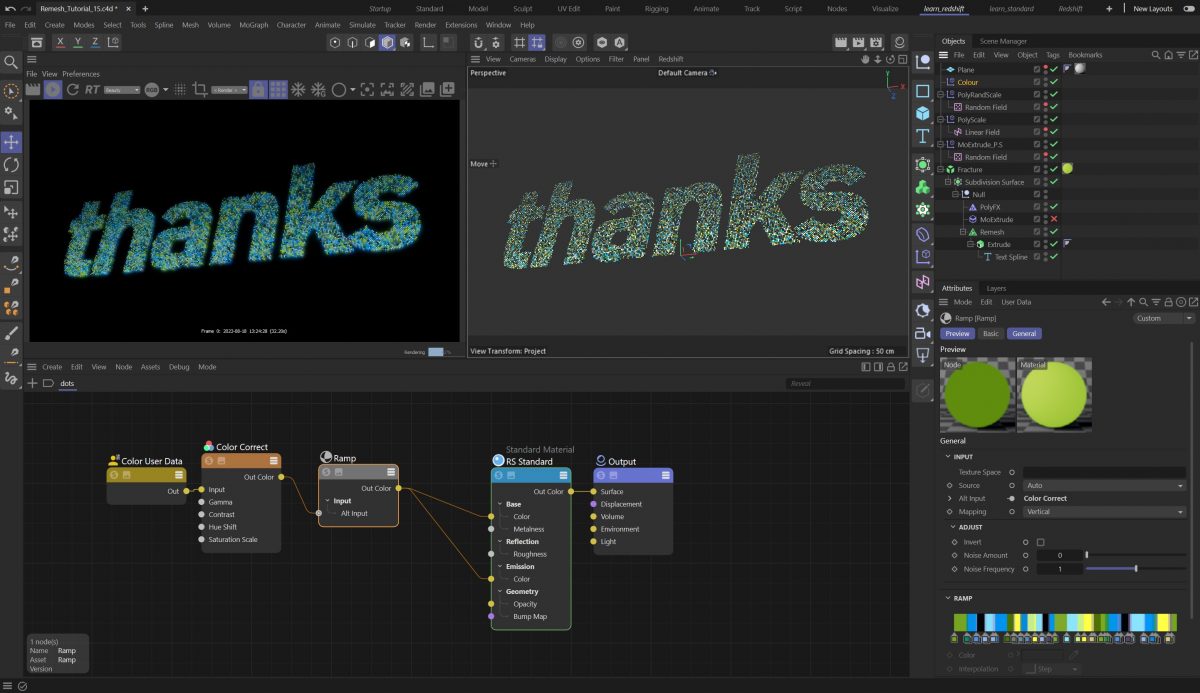Open Edit Render Settings icon

(x=875, y=42)
